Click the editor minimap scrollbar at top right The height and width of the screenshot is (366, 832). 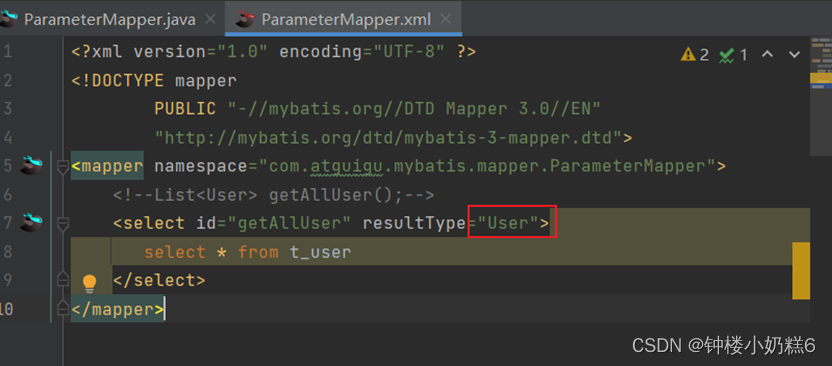click(x=821, y=95)
